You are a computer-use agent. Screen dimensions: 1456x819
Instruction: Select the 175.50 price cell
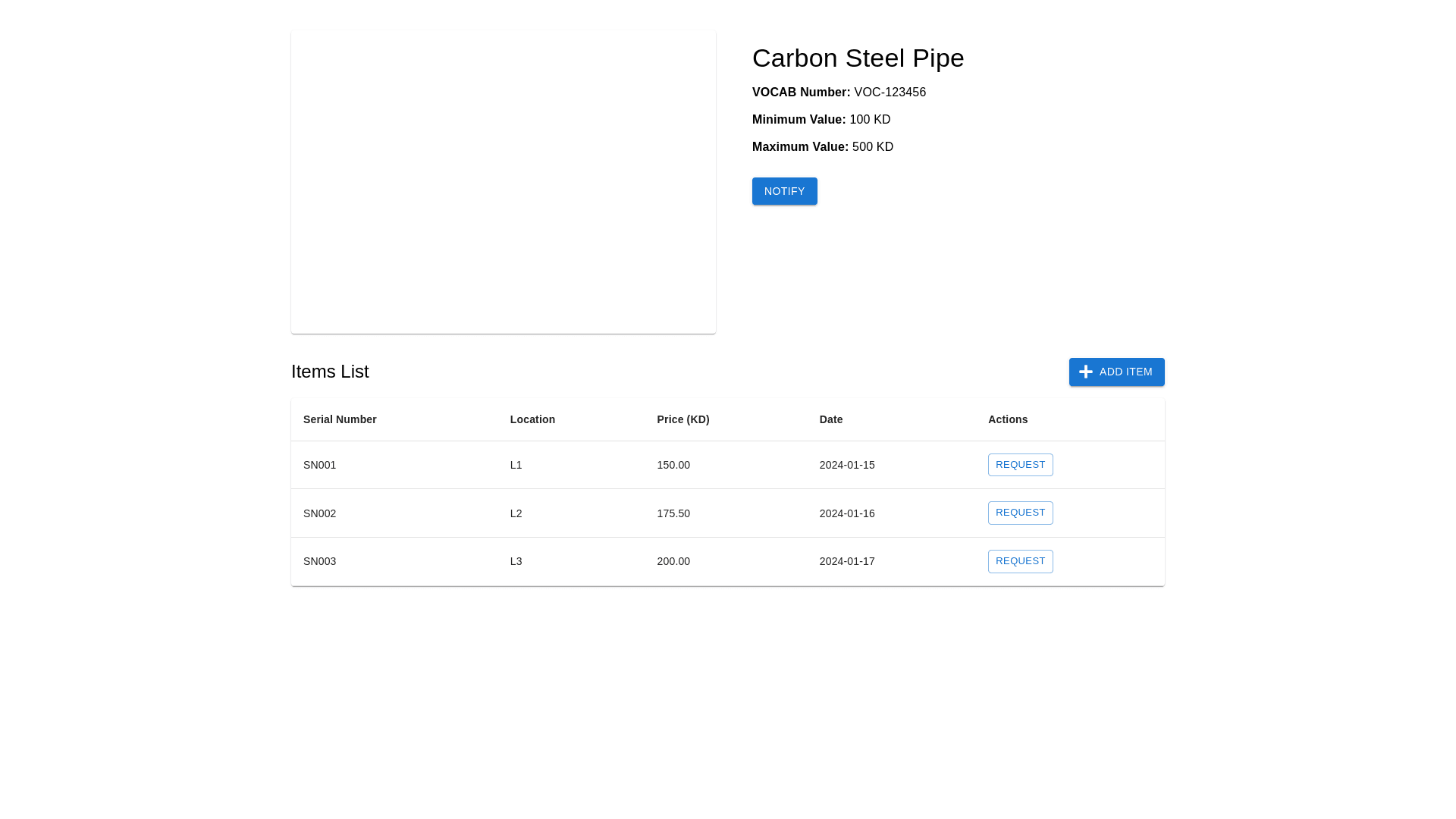pyautogui.click(x=673, y=513)
